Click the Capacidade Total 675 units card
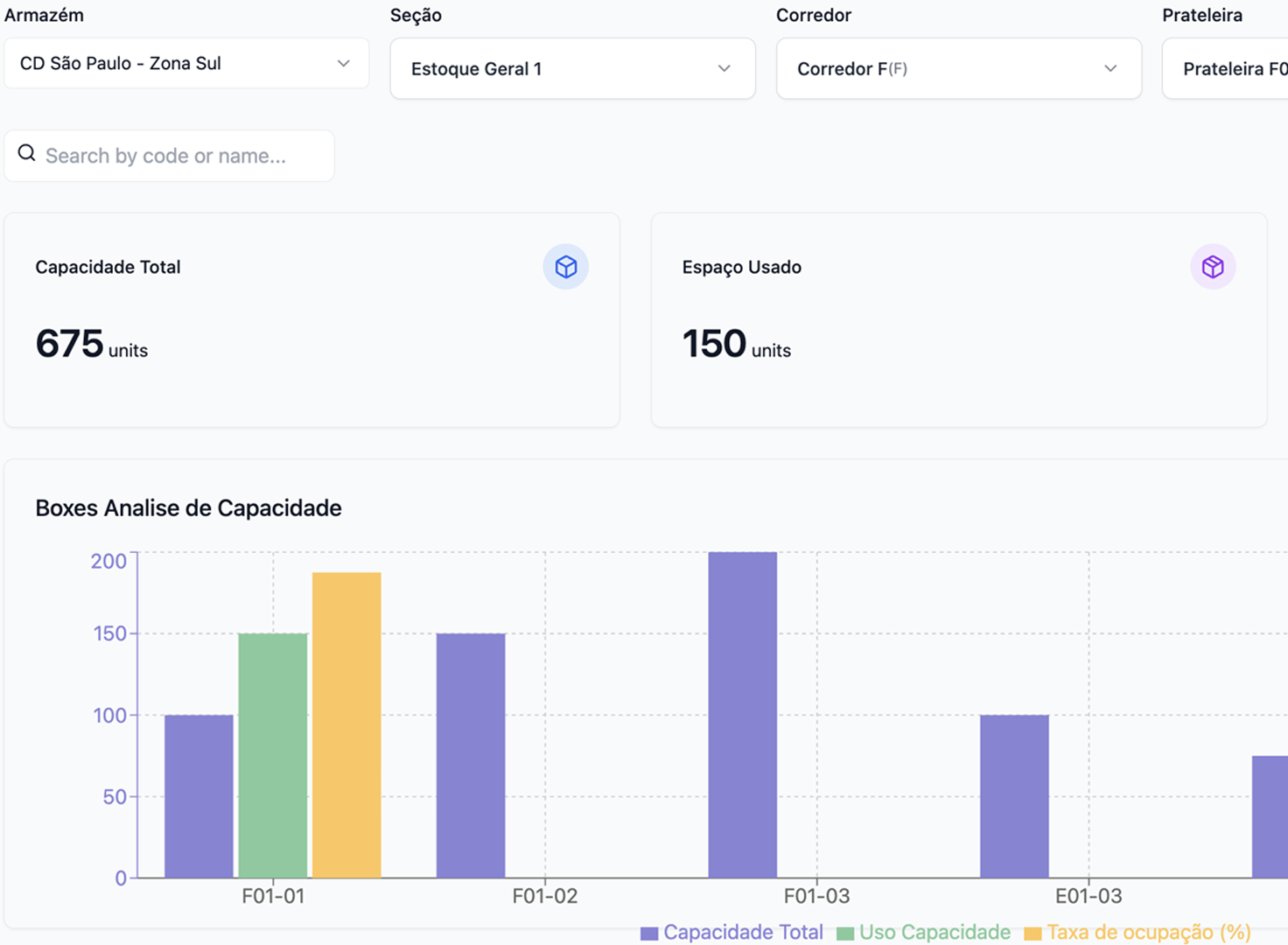The width and height of the screenshot is (1288, 945). [311, 320]
